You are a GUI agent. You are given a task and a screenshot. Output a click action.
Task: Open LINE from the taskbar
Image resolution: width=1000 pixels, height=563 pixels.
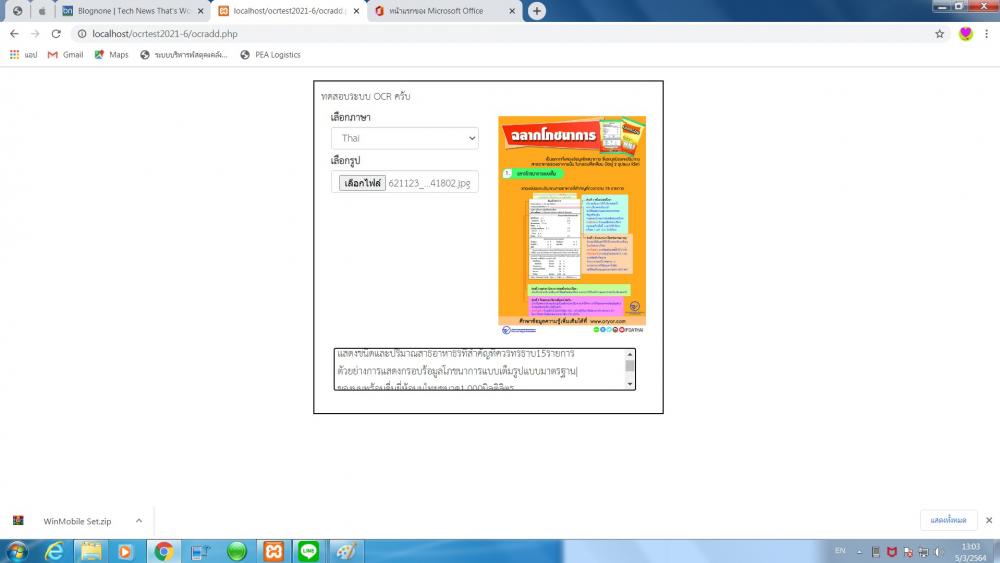point(309,552)
